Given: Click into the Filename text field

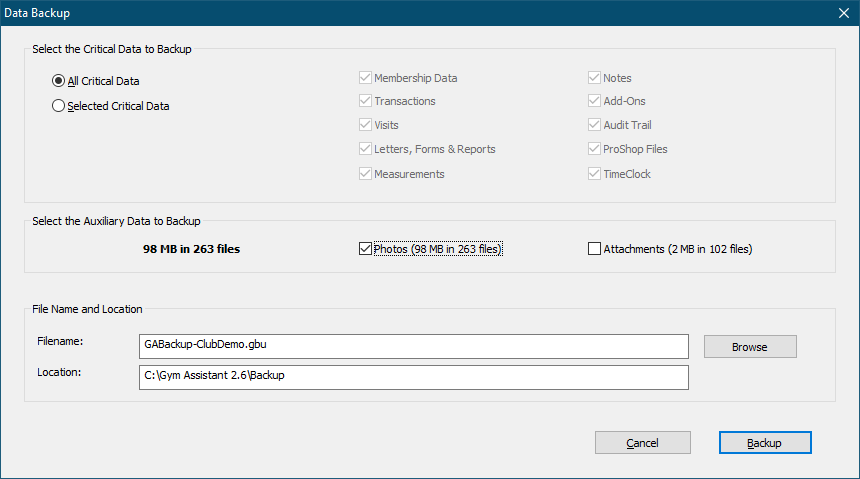Looking at the screenshot, I should (x=414, y=345).
